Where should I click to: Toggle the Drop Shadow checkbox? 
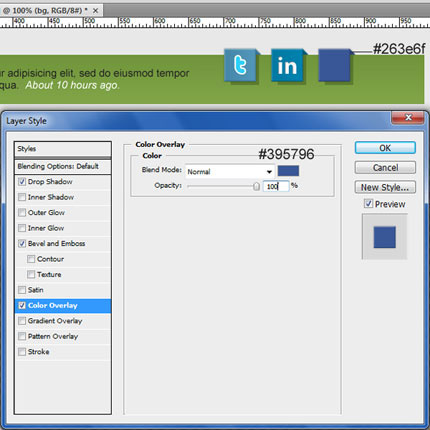[22, 182]
